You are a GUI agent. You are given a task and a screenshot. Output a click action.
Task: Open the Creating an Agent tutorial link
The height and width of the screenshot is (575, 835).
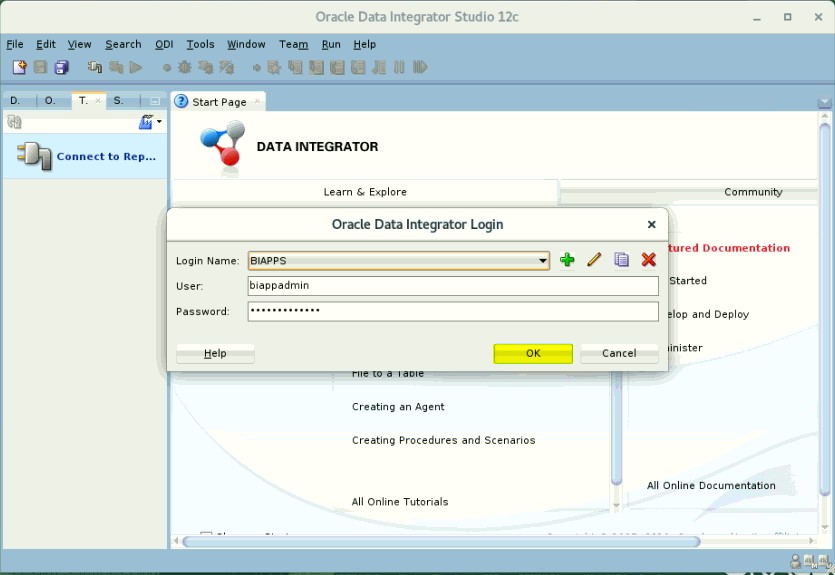pos(398,407)
